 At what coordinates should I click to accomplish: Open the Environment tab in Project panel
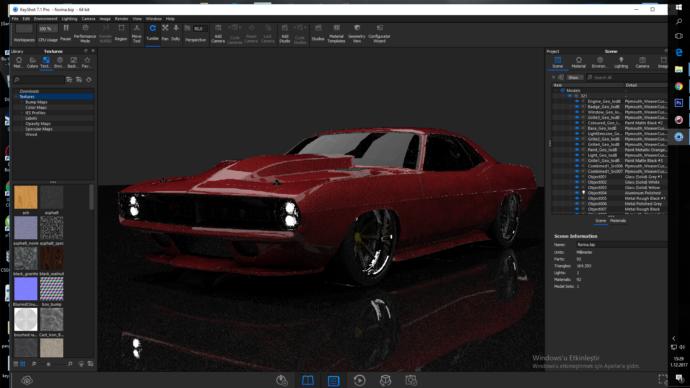pos(599,62)
